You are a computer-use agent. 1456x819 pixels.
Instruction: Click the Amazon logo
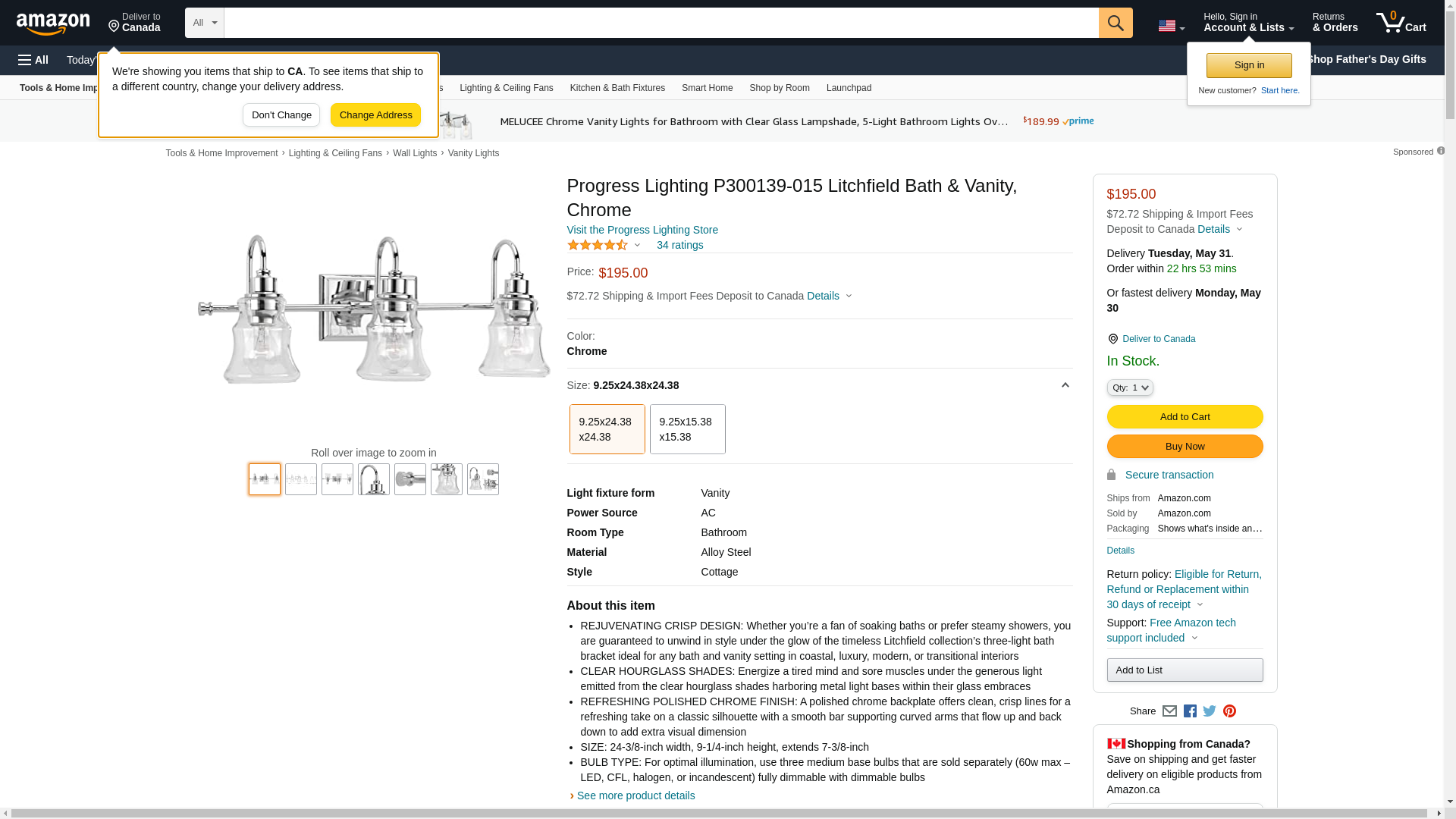[x=53, y=24]
